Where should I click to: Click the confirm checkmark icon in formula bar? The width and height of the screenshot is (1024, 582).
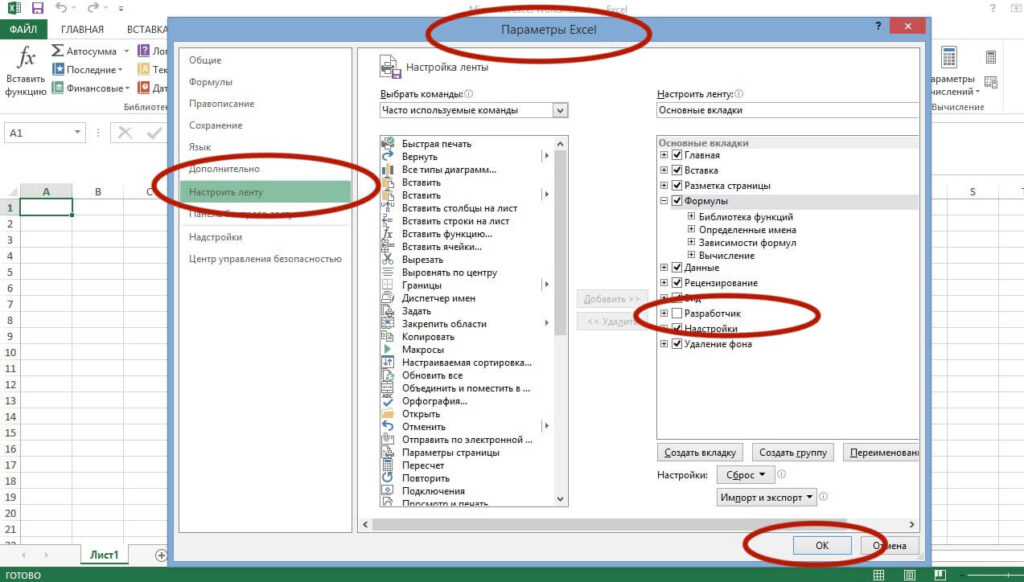pyautogui.click(x=154, y=133)
